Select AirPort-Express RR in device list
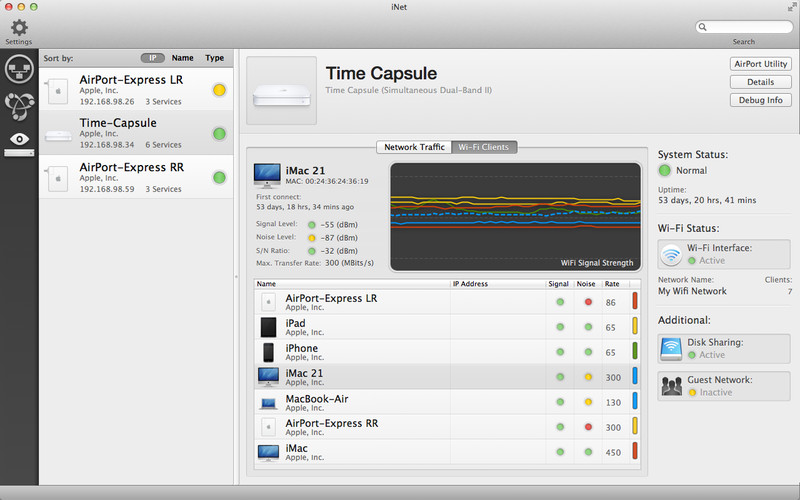 pos(136,177)
